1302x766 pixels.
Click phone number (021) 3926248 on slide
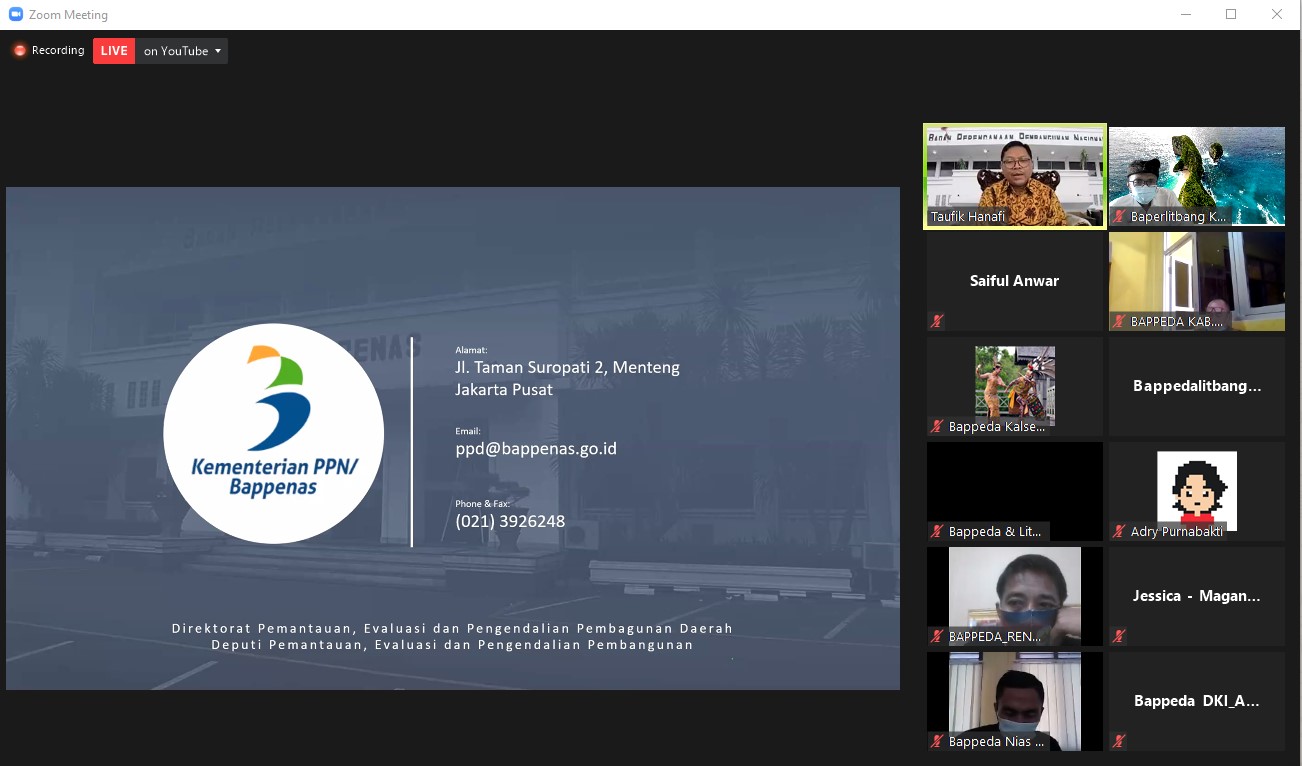point(510,522)
